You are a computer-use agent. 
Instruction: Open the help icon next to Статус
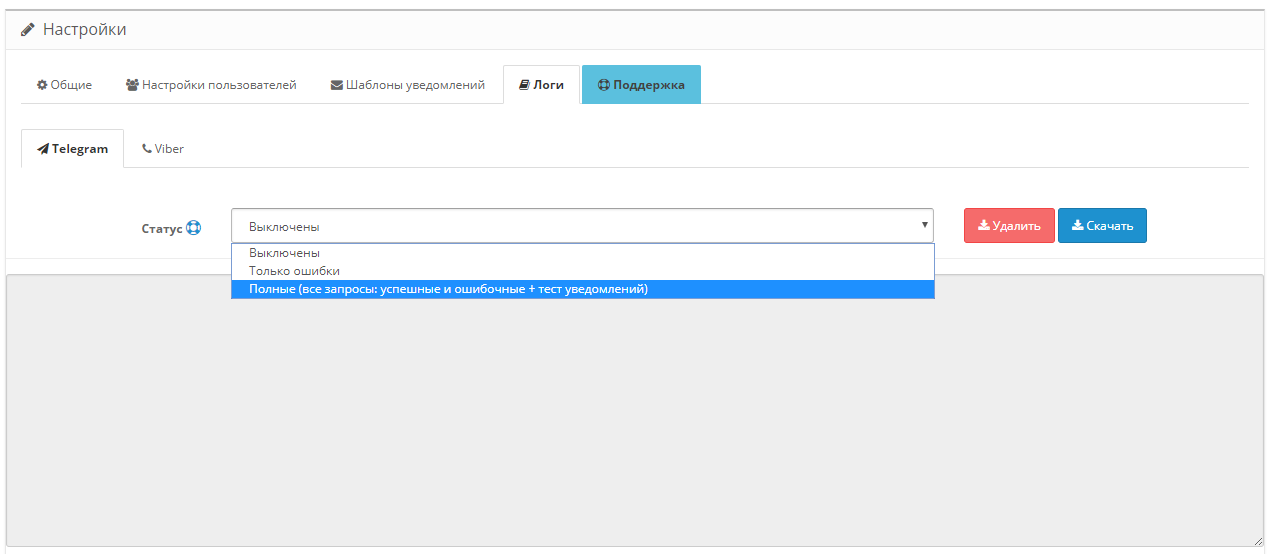click(194, 228)
